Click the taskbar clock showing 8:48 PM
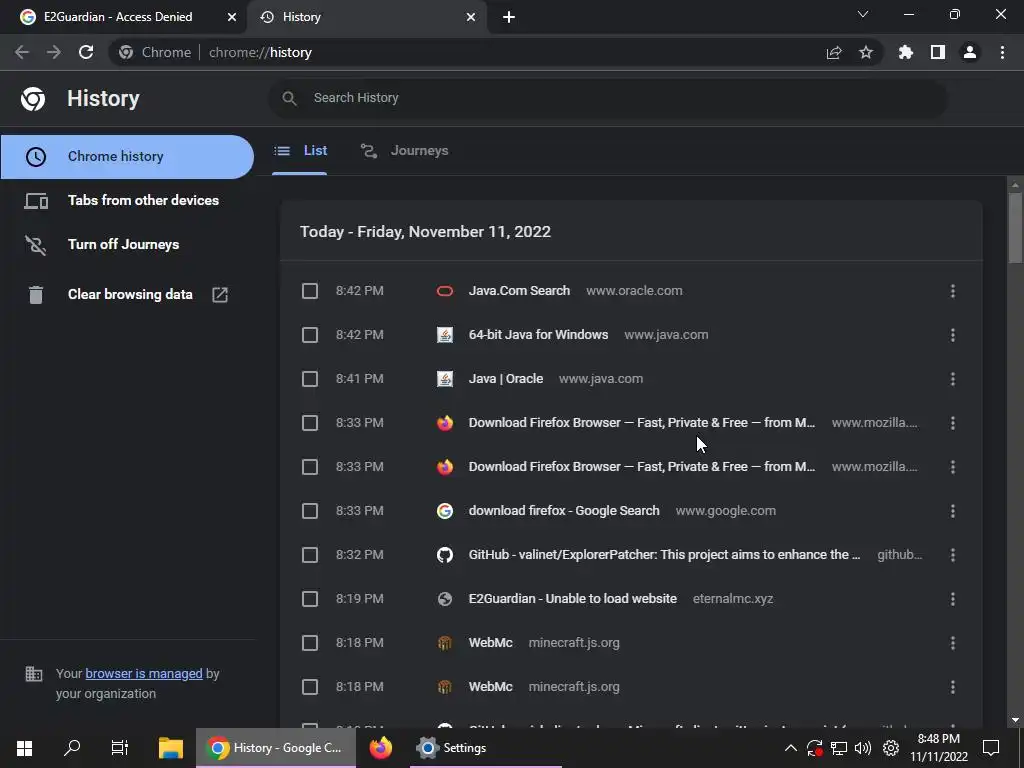The width and height of the screenshot is (1024, 768). [939, 748]
